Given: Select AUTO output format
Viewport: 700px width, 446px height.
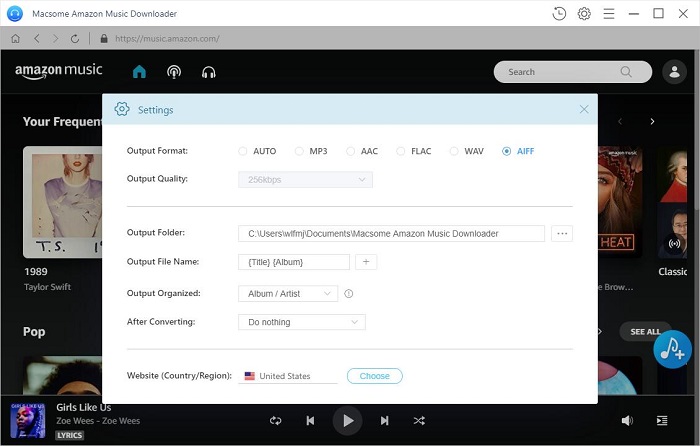Looking at the screenshot, I should tap(257, 151).
